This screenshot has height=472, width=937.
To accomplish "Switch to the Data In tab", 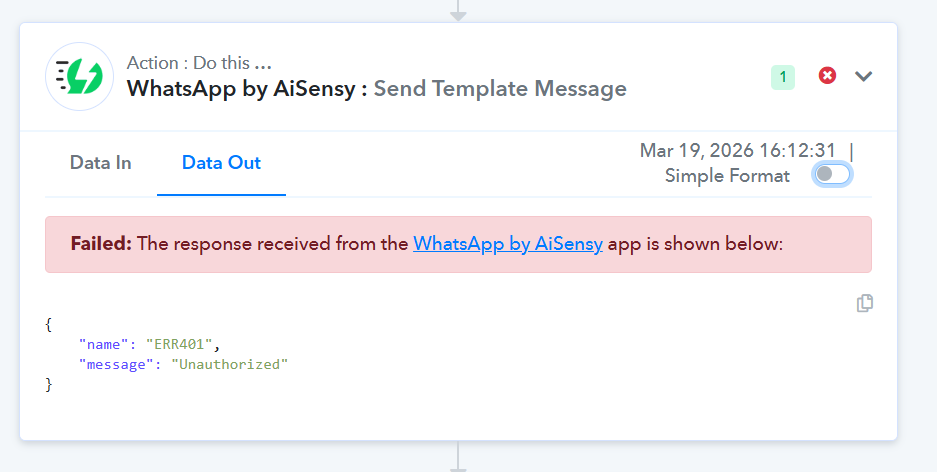I will click(100, 163).
